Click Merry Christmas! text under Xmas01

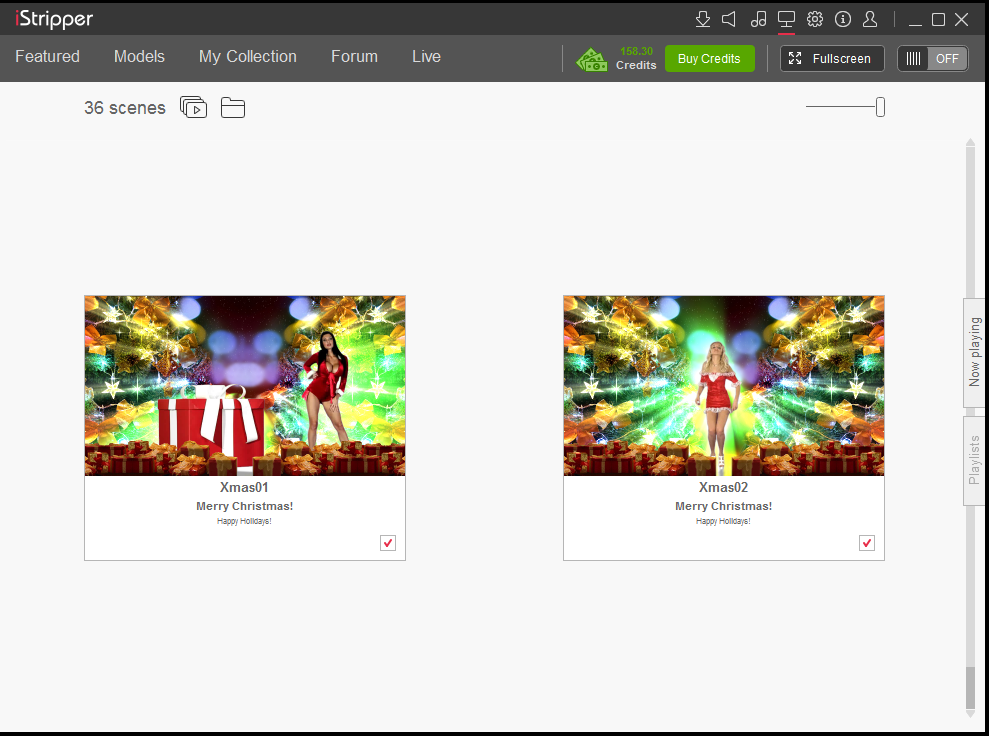click(245, 506)
